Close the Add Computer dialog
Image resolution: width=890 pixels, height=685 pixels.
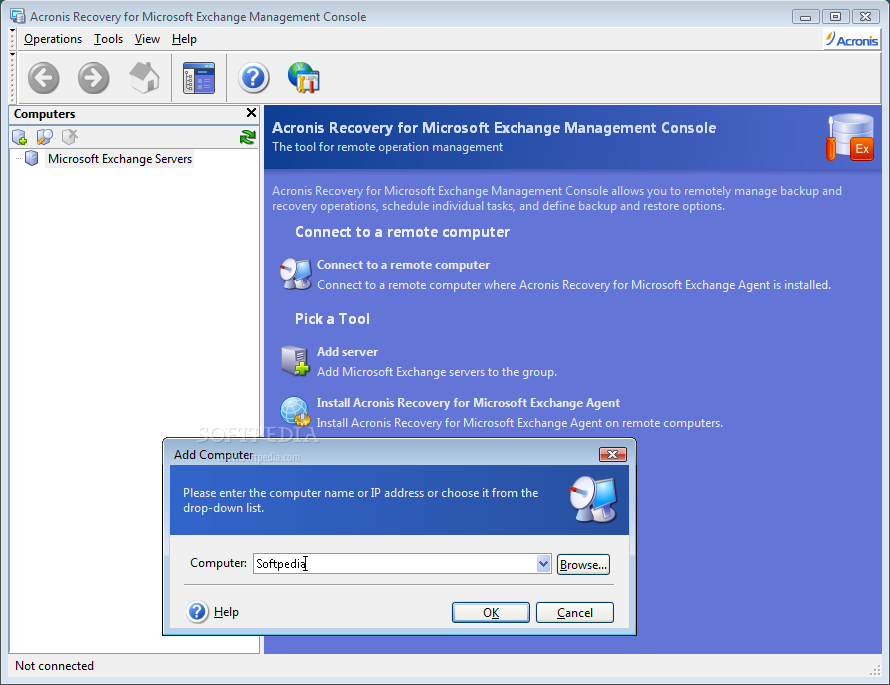point(612,455)
